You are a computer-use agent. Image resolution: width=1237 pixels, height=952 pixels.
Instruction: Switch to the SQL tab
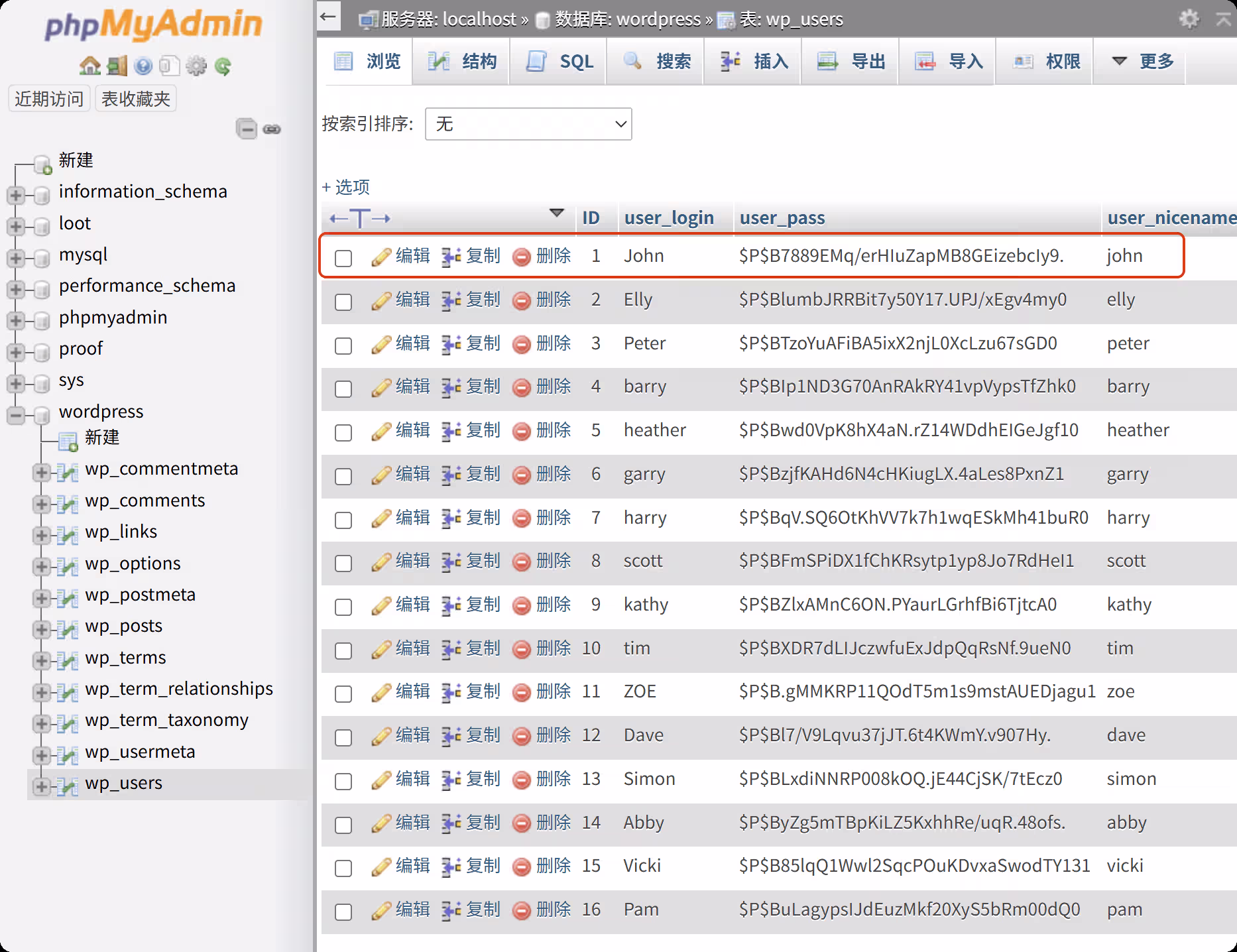tap(559, 62)
